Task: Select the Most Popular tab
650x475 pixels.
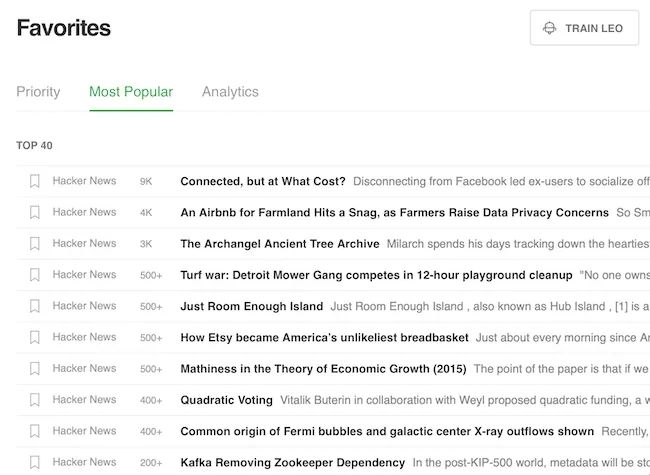Action: [131, 92]
